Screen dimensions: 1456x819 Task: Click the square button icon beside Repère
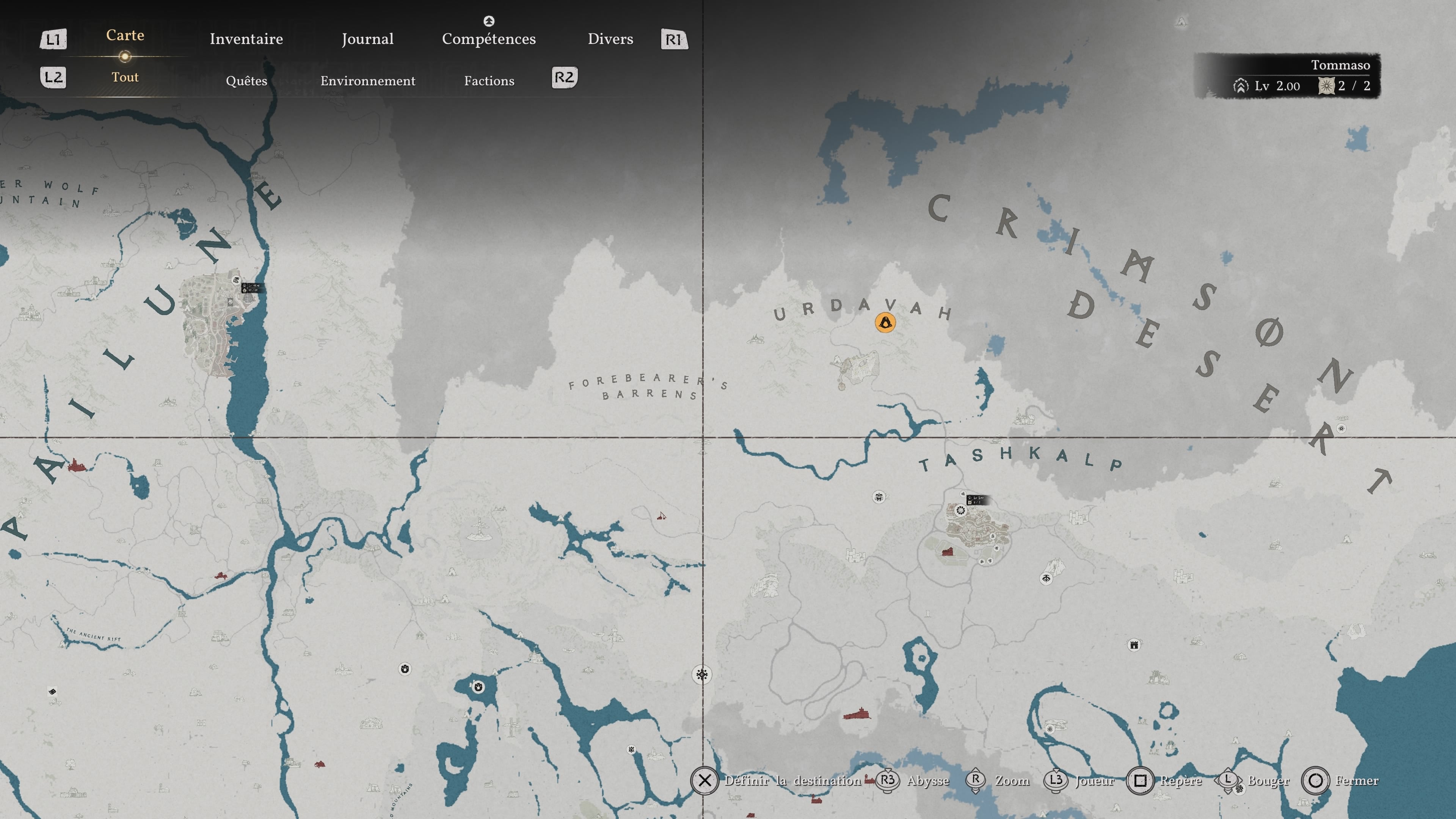1140,781
